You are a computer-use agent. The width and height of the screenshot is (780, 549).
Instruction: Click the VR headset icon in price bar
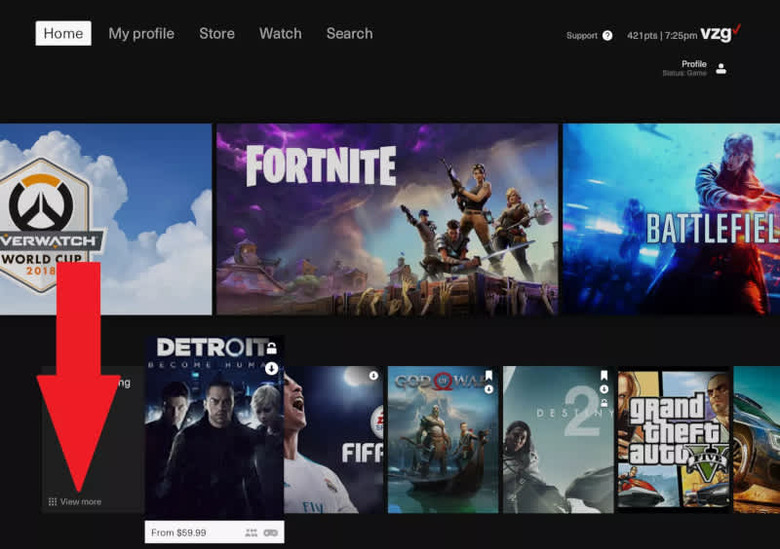271,533
